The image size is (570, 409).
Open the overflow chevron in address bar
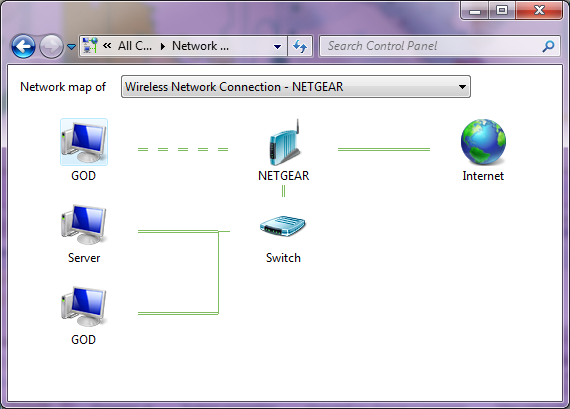tap(107, 45)
